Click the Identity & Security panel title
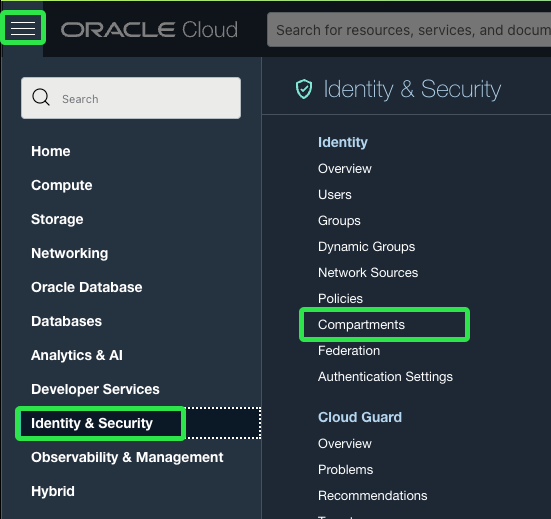Image resolution: width=551 pixels, height=519 pixels. [x=412, y=89]
